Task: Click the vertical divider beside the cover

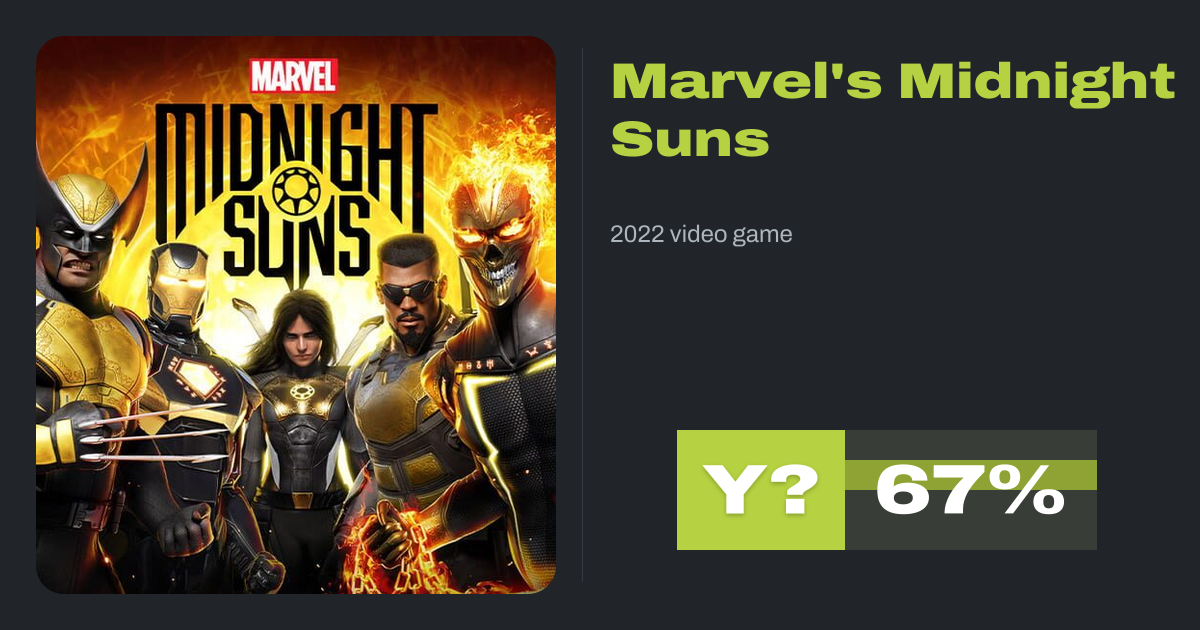Action: (x=583, y=315)
